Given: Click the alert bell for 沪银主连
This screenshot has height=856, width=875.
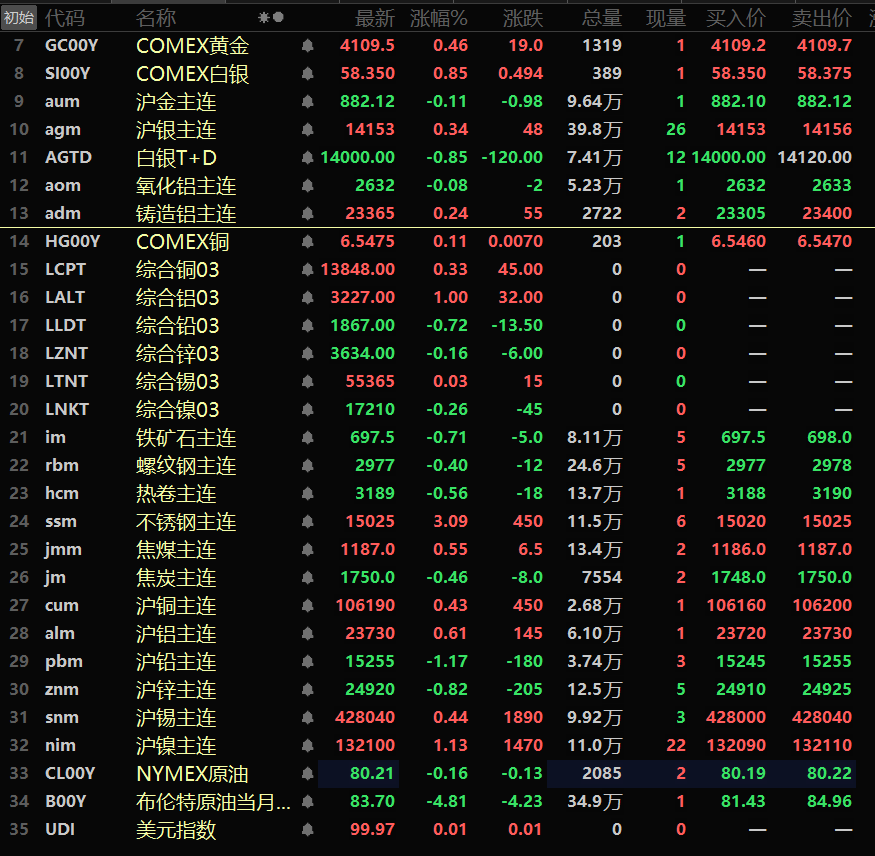Looking at the screenshot, I should coord(307,129).
